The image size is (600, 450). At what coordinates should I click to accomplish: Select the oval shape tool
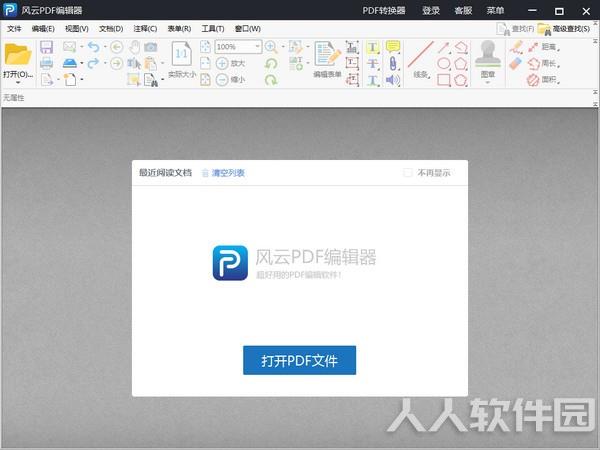pos(444,64)
